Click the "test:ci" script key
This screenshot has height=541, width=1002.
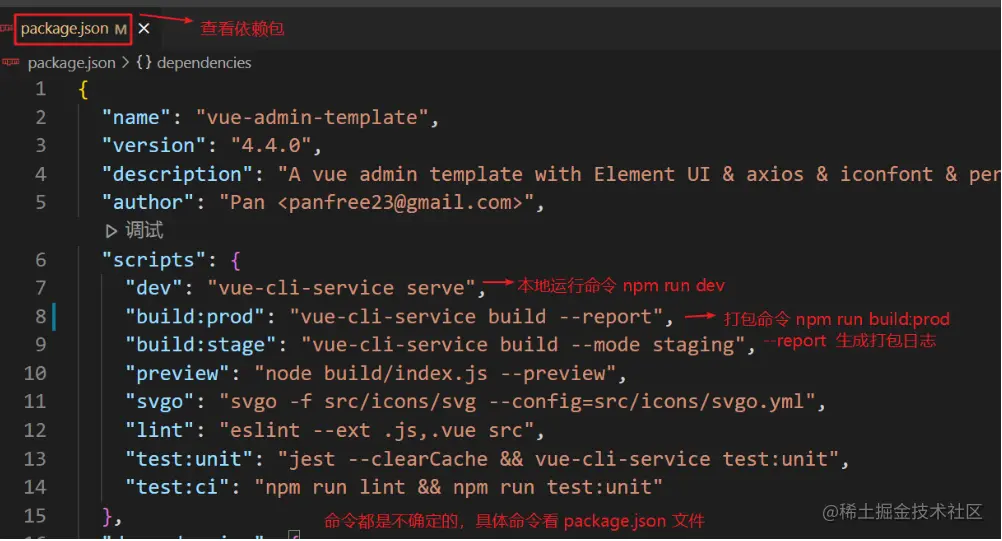[x=177, y=487]
